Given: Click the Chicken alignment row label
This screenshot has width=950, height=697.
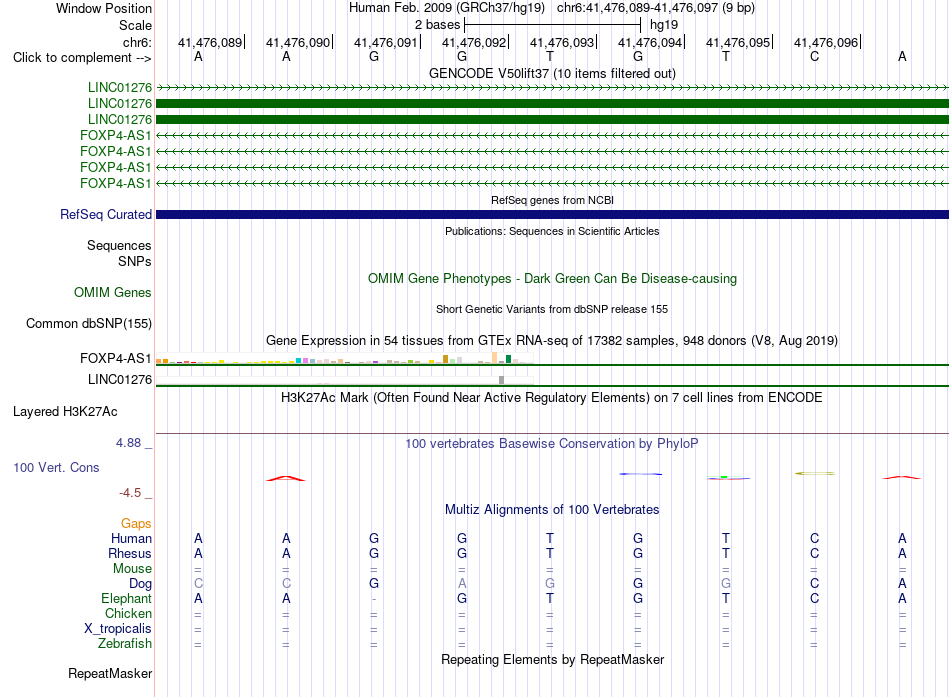Looking at the screenshot, I should pyautogui.click(x=128, y=613).
